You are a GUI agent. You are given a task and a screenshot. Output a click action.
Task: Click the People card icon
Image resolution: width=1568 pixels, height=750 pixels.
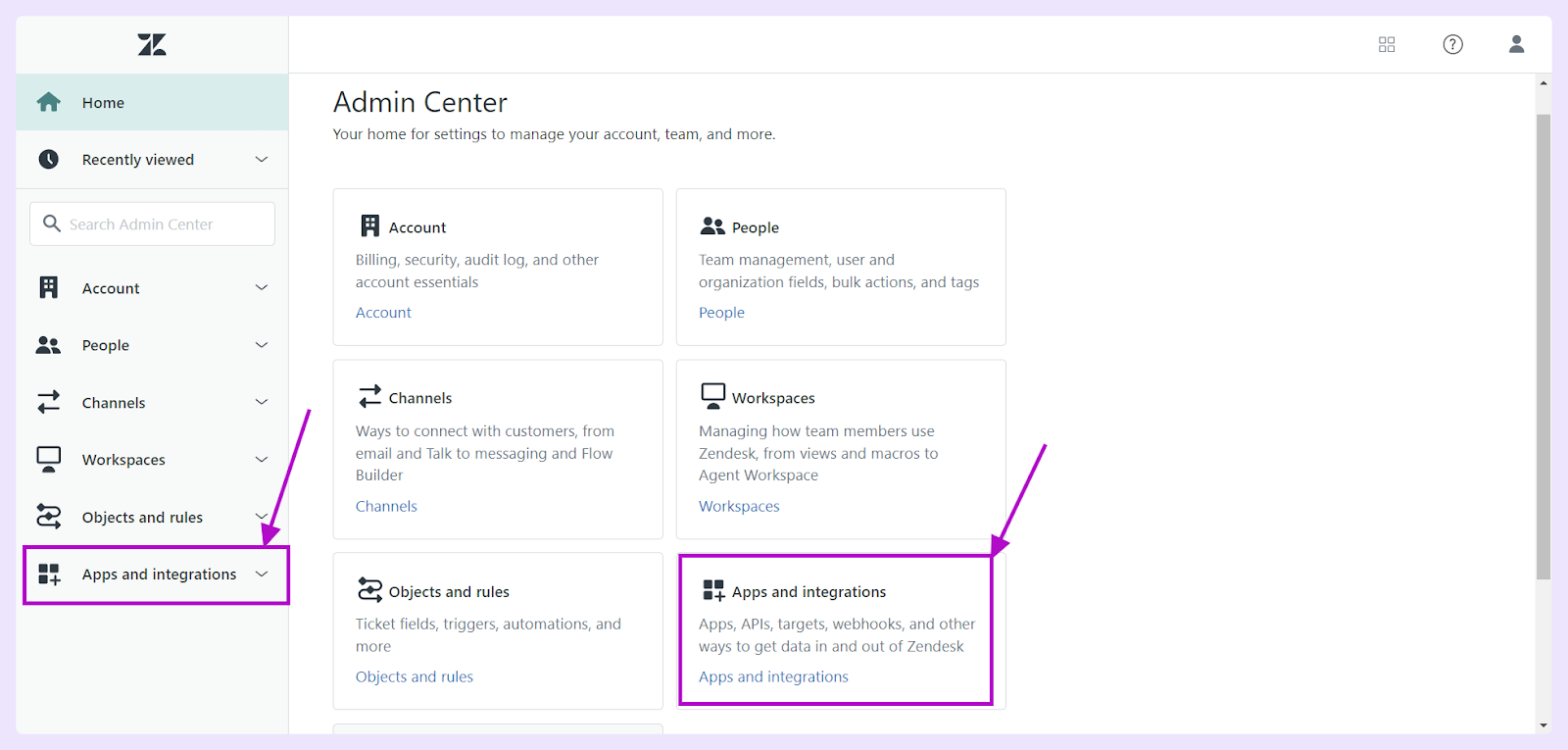click(x=712, y=226)
